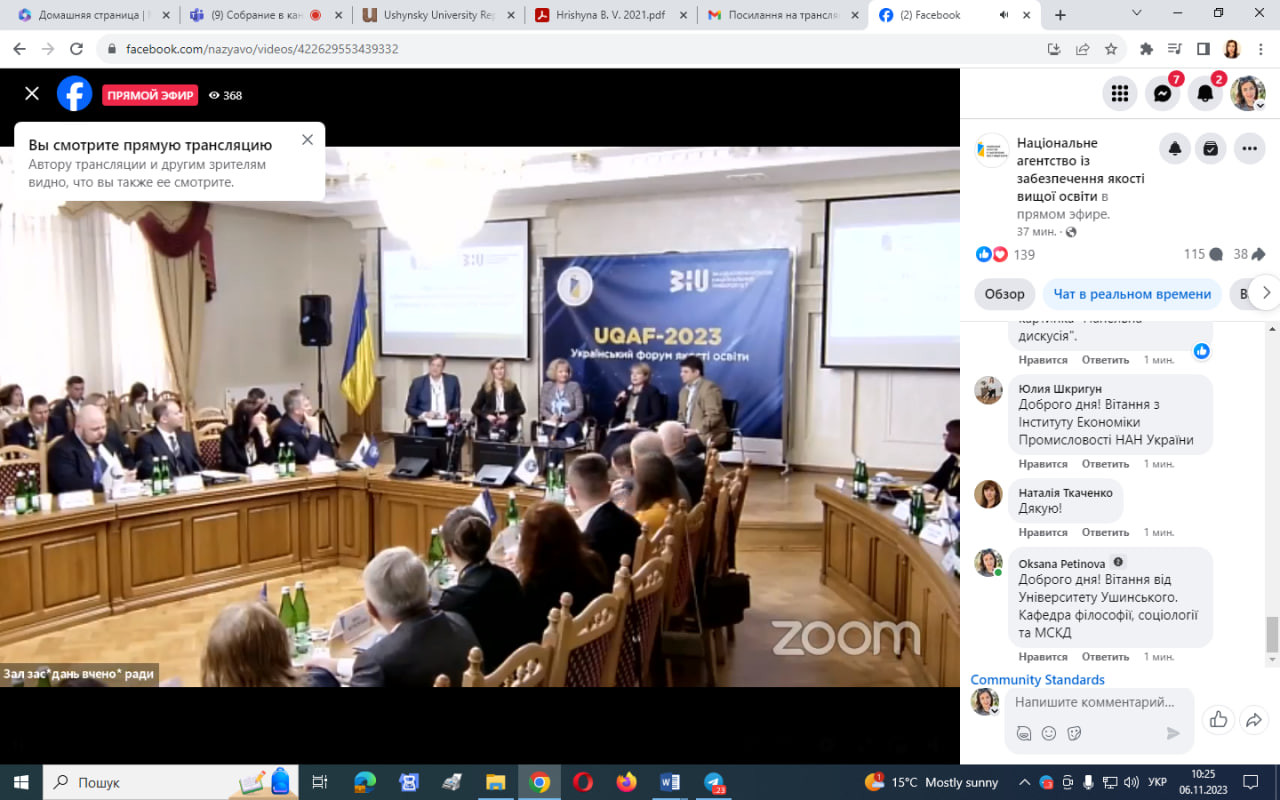Show more tabs with the right chevron
The width and height of the screenshot is (1280, 800).
[x=1266, y=293]
